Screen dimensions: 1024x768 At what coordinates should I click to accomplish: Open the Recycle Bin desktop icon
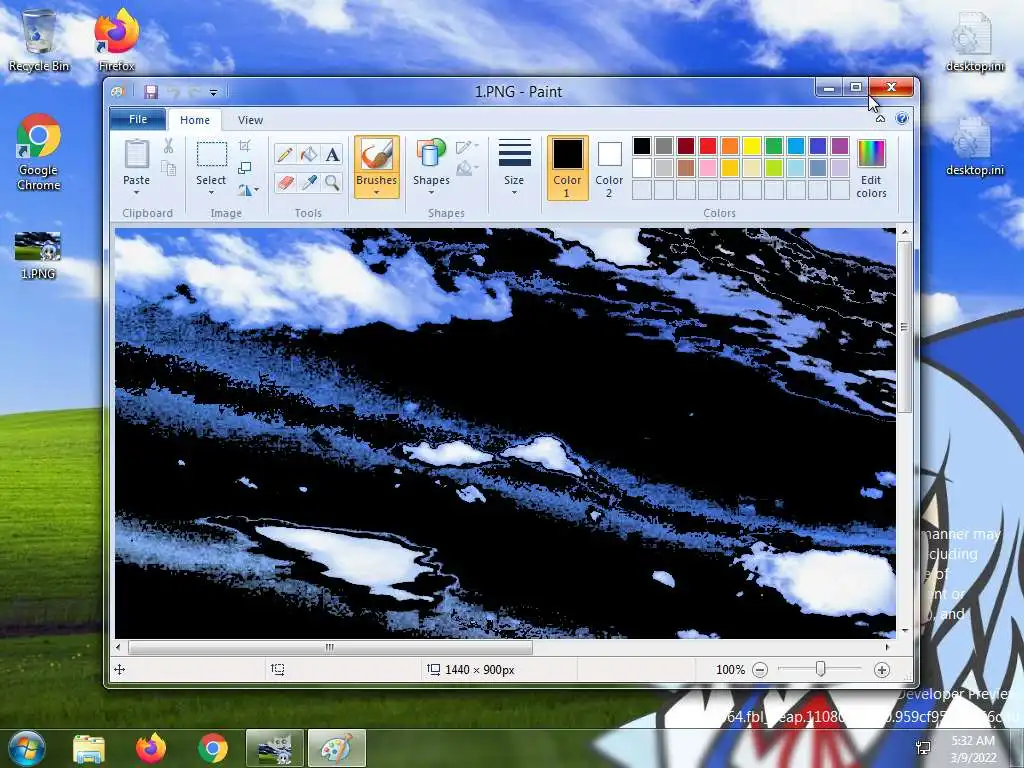pos(39,40)
